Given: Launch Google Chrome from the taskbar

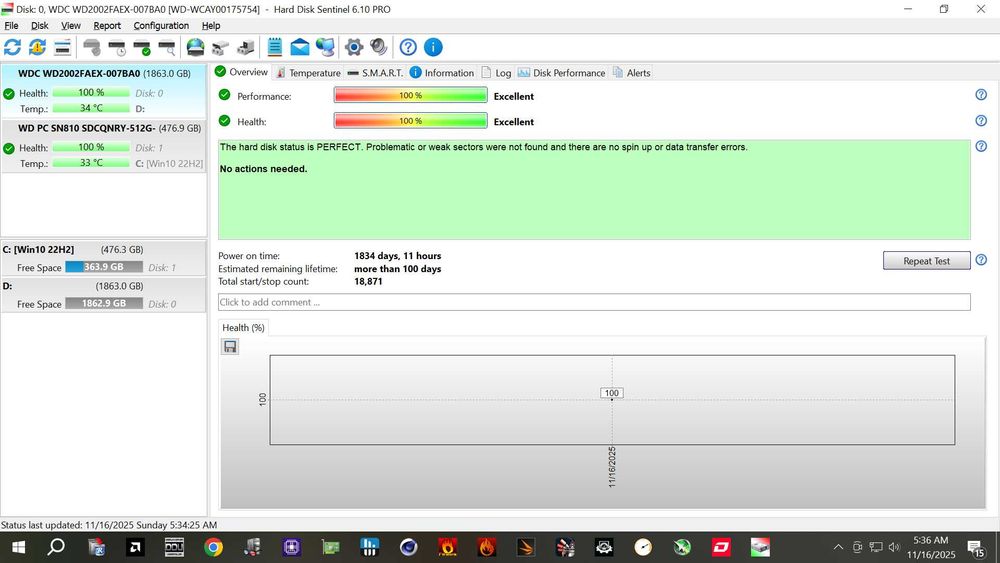Looking at the screenshot, I should pos(213,547).
